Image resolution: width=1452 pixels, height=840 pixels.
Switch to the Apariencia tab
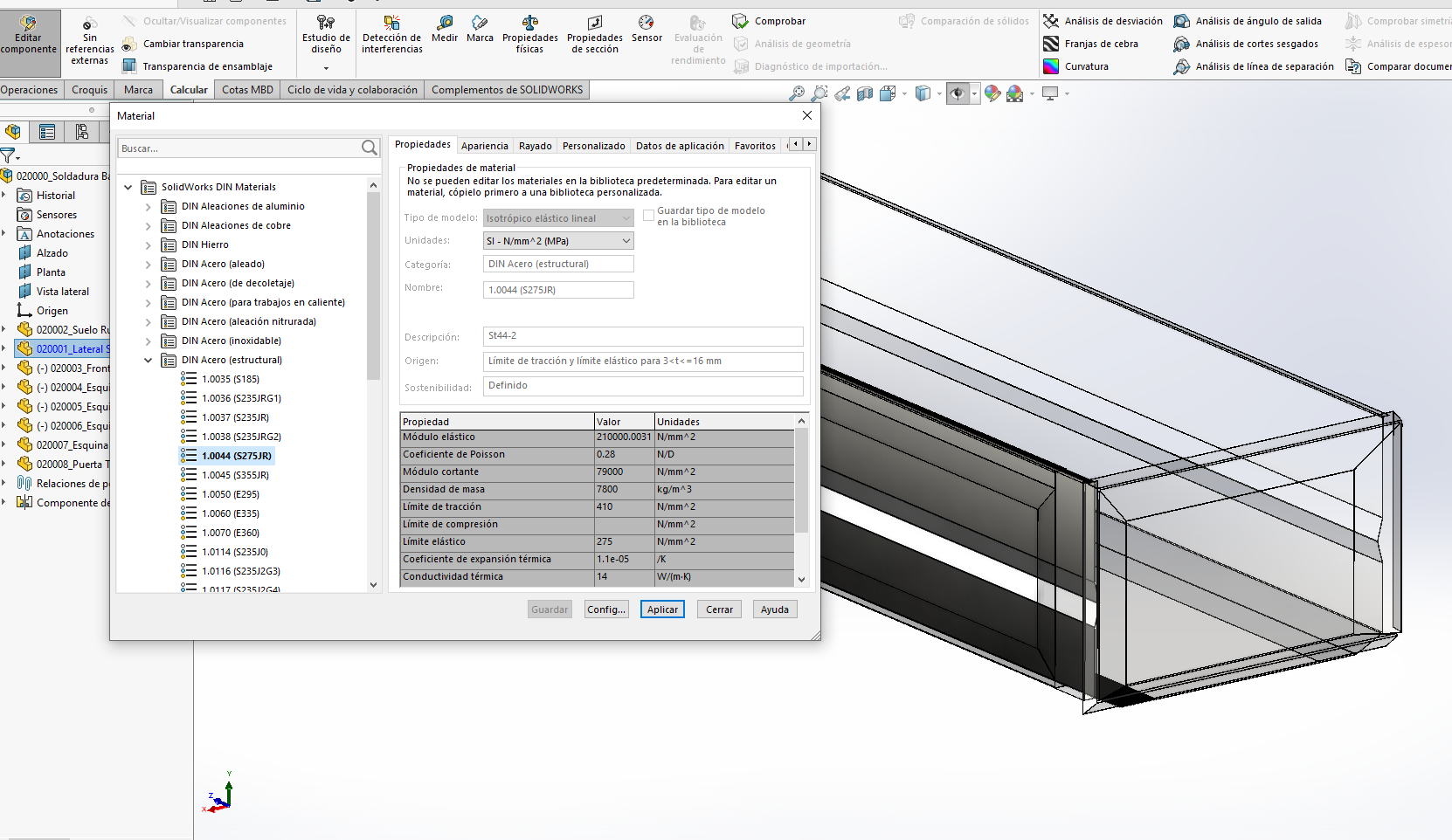coord(484,146)
